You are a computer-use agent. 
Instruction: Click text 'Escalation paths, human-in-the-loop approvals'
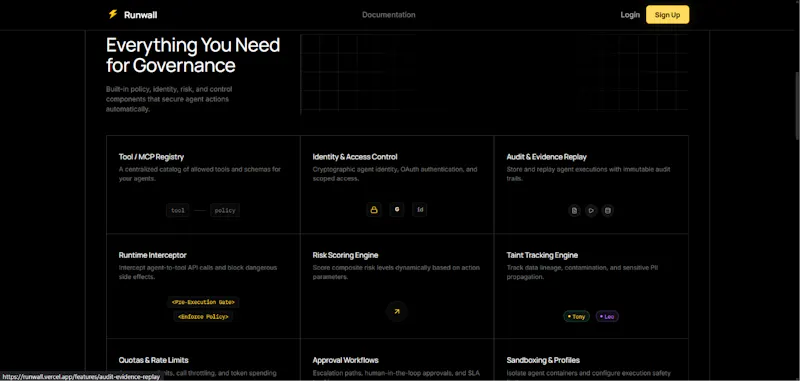(396, 373)
